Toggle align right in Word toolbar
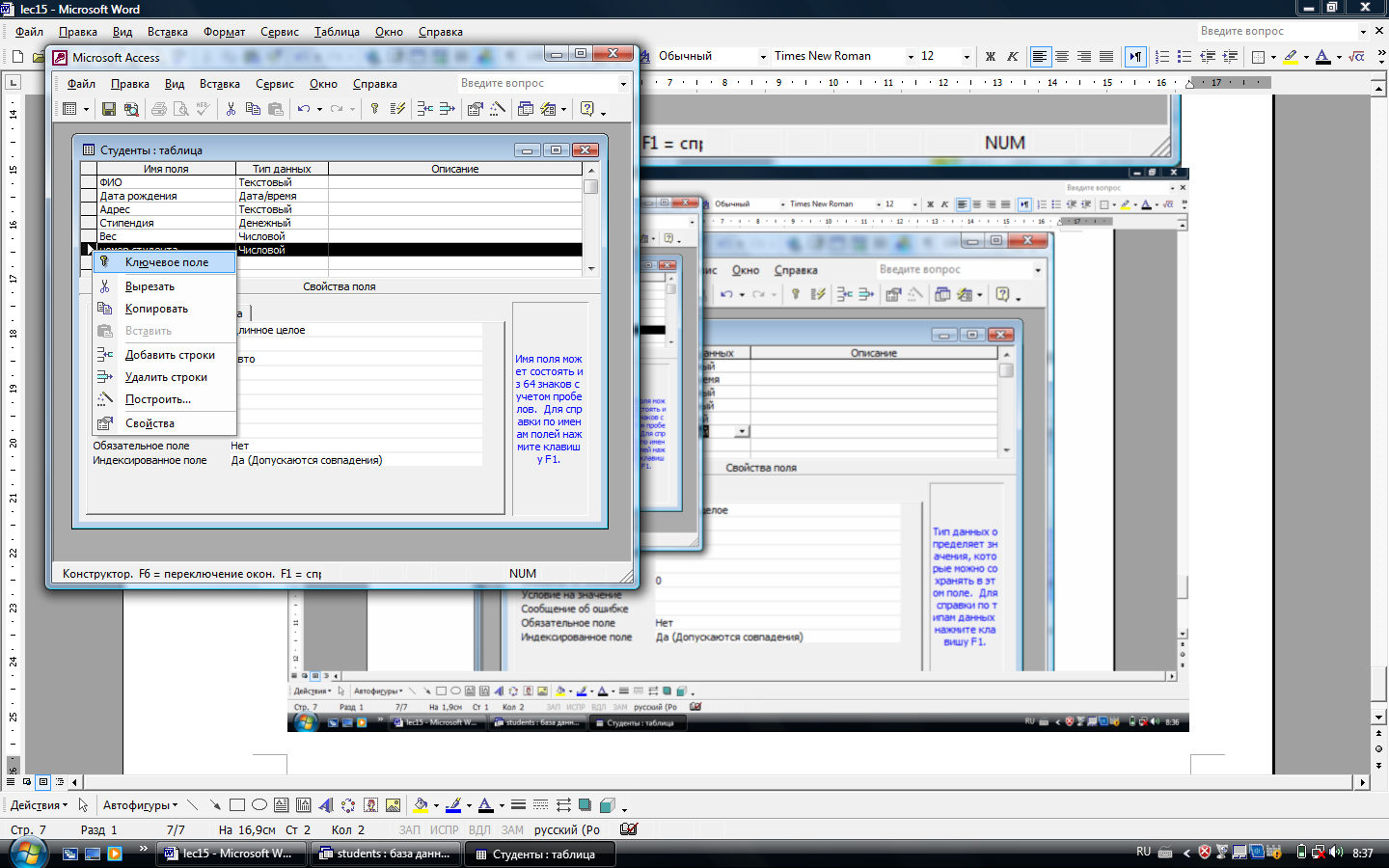 [x=1084, y=57]
